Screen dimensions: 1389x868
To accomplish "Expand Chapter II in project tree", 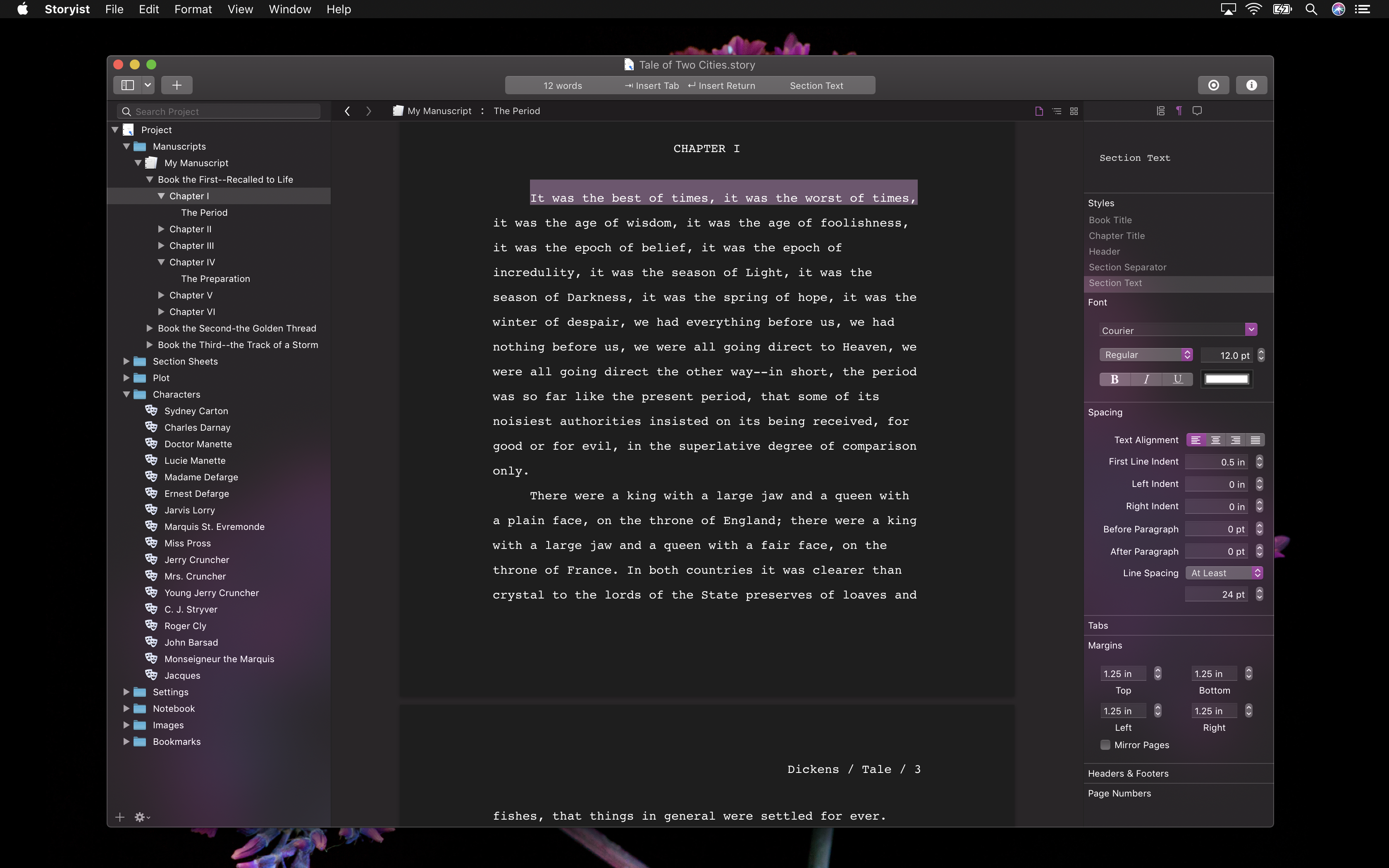I will click(x=161, y=229).
